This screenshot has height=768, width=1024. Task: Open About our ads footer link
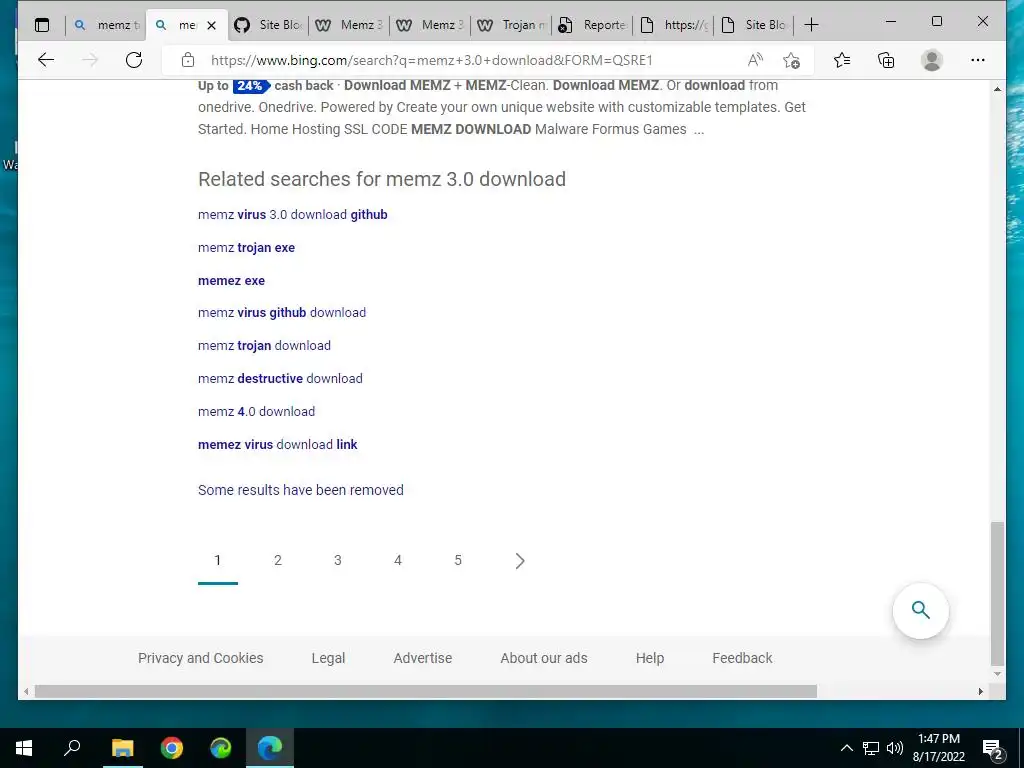544,658
